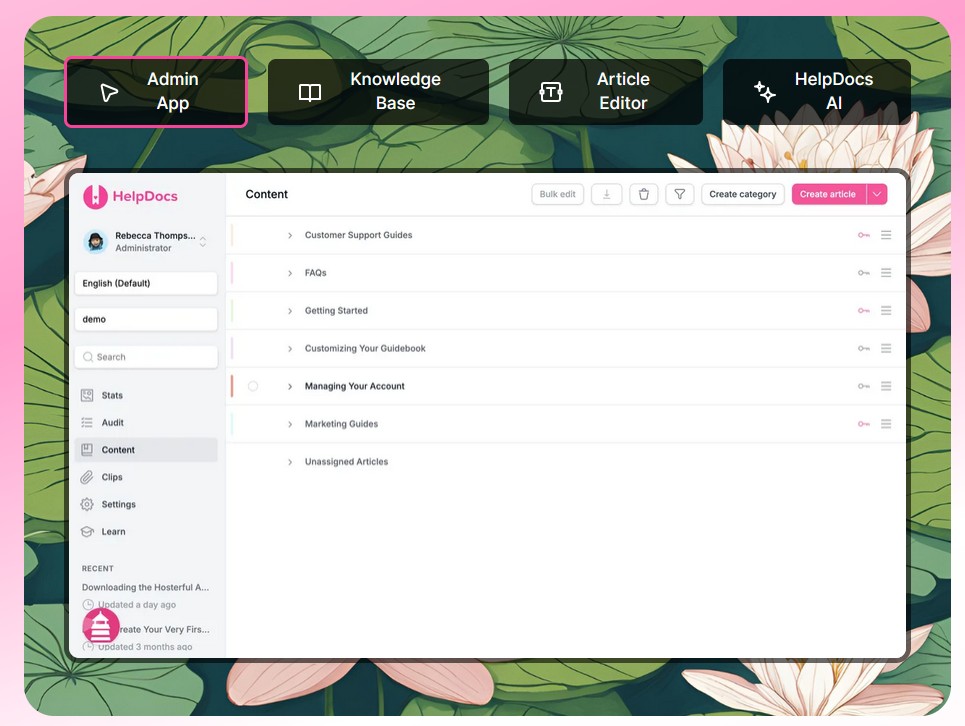Click the Stats sidebar icon
Screen dimensions: 965x726
point(87,395)
